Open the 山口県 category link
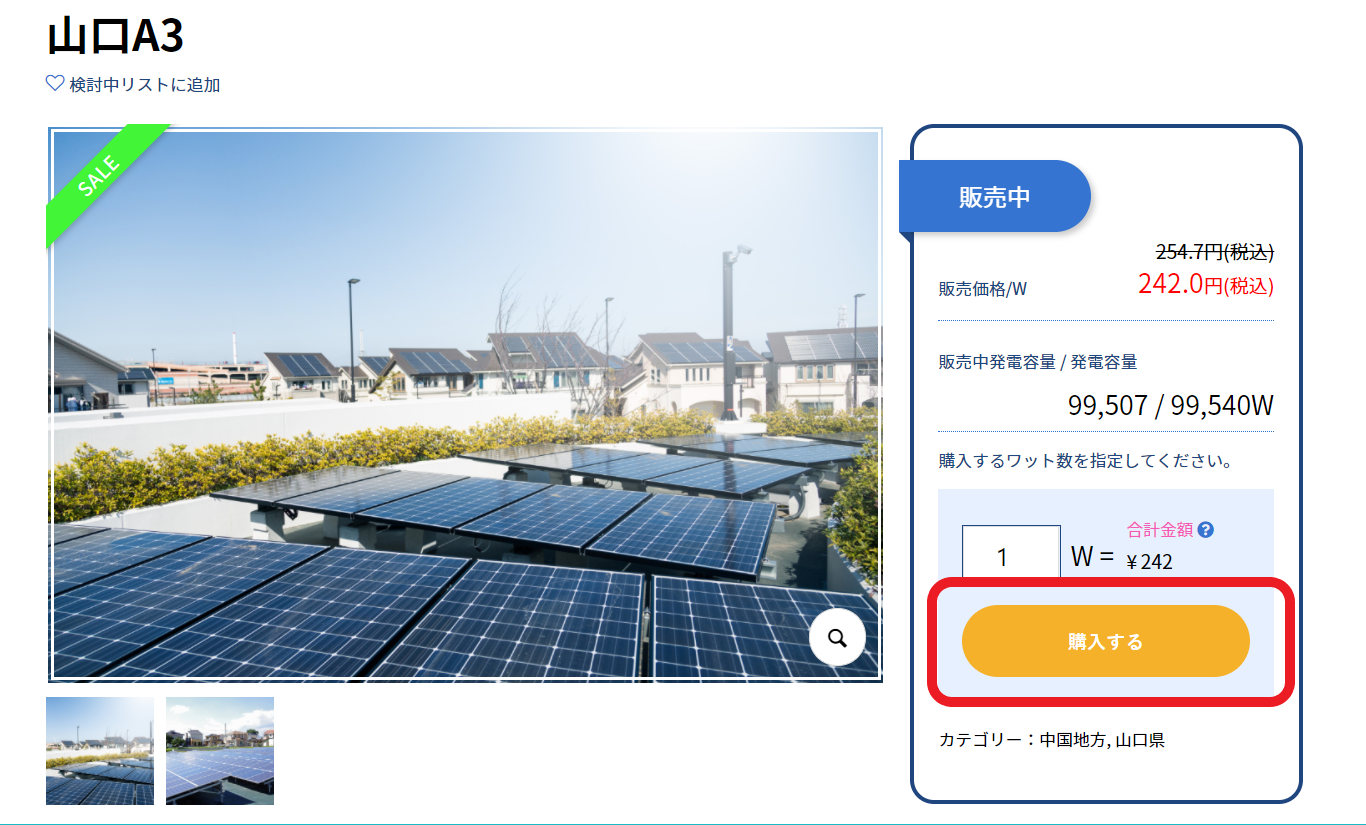The image size is (1366, 825). pos(1140,741)
